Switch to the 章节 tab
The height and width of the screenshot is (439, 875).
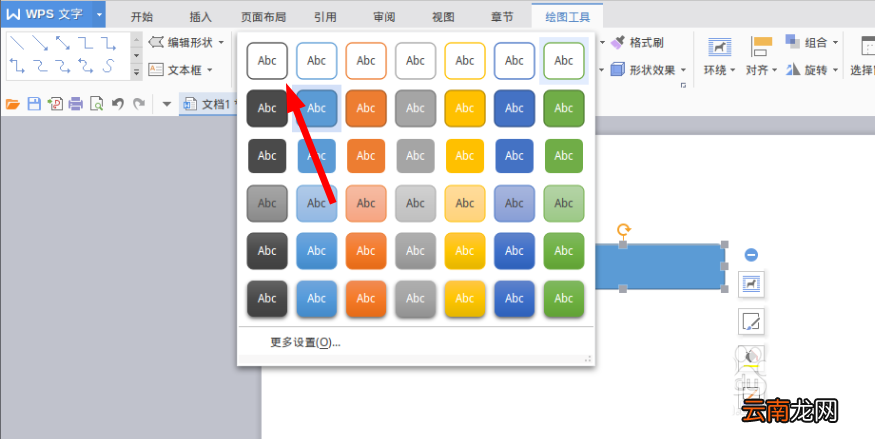click(x=502, y=17)
